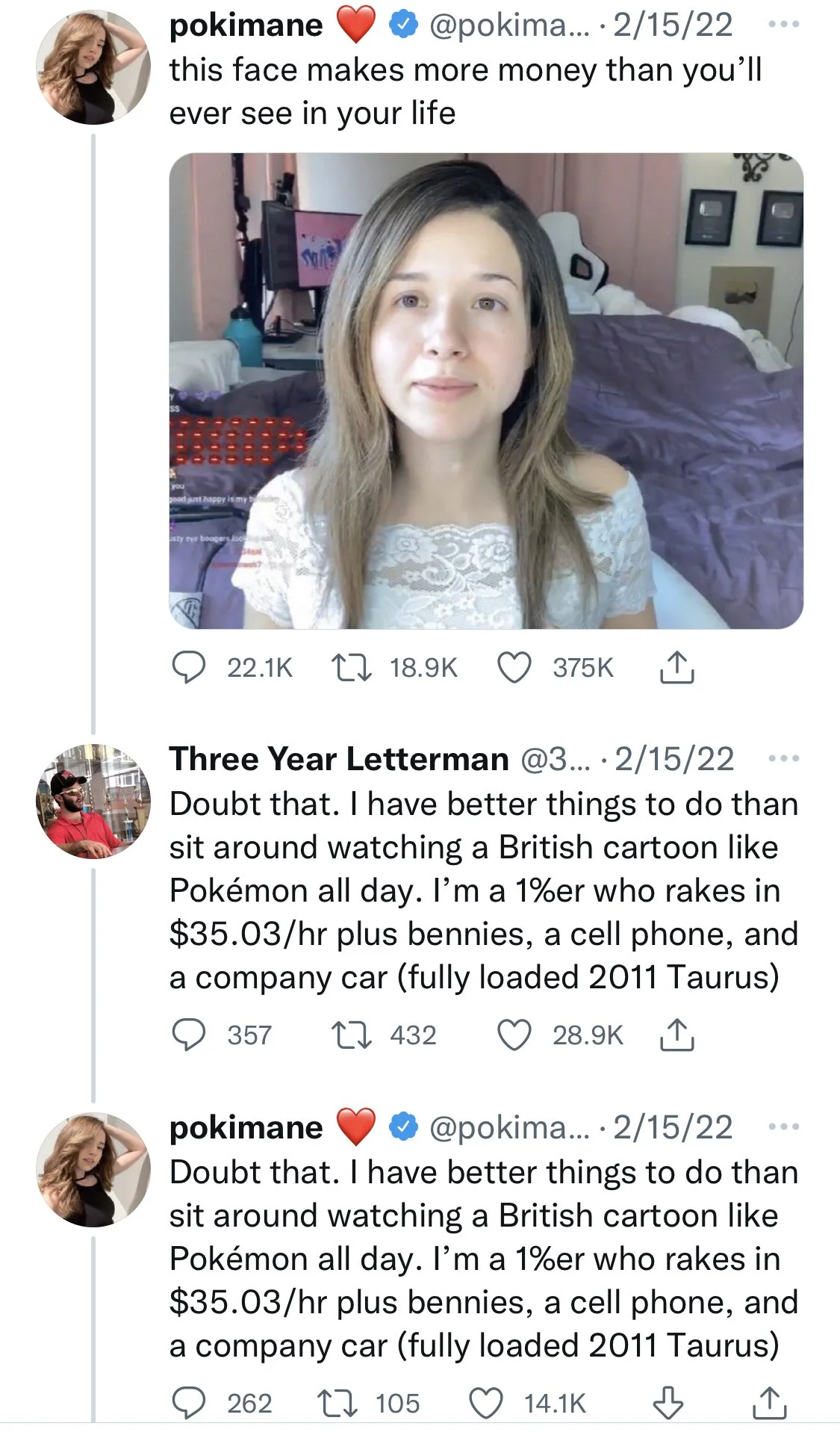This screenshot has width=840, height=1441.
Task: Reply to Three Year Letterman's tweet
Action: (189, 1035)
